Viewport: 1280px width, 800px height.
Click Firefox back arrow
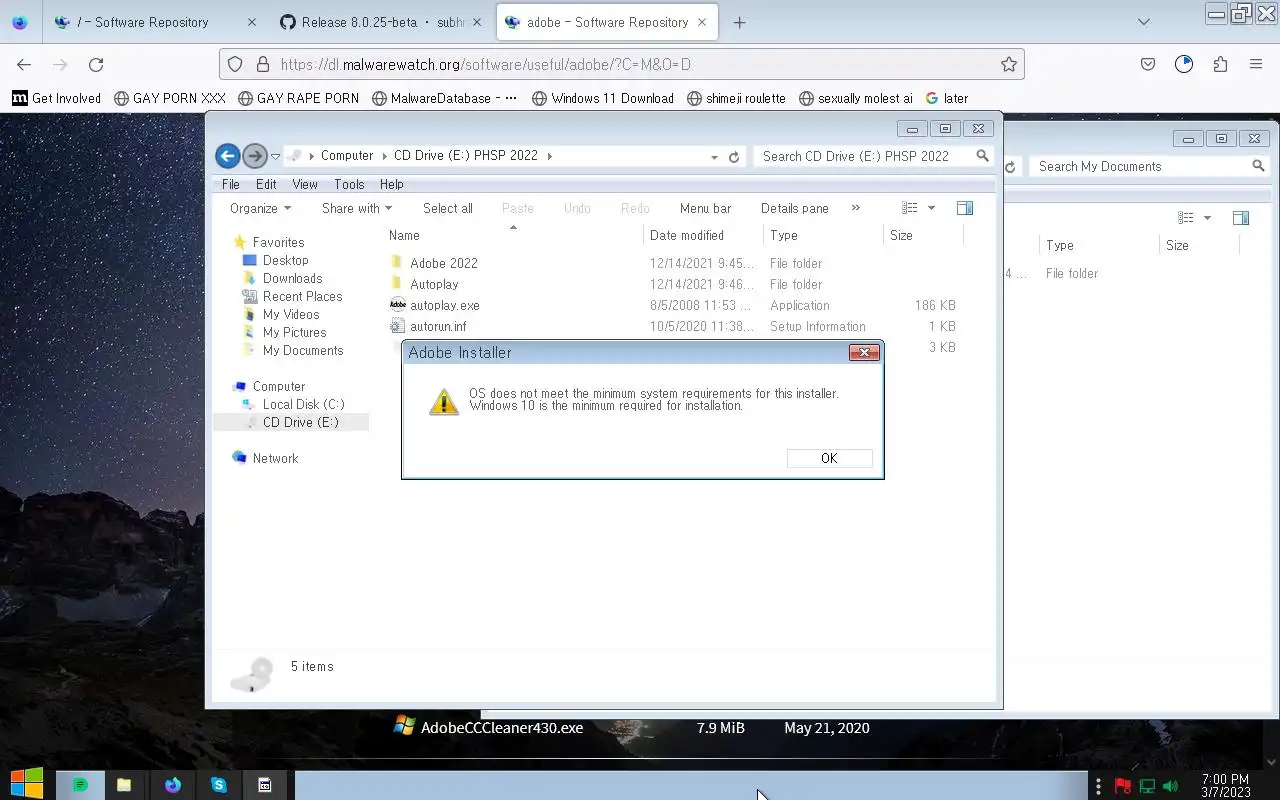click(x=24, y=64)
